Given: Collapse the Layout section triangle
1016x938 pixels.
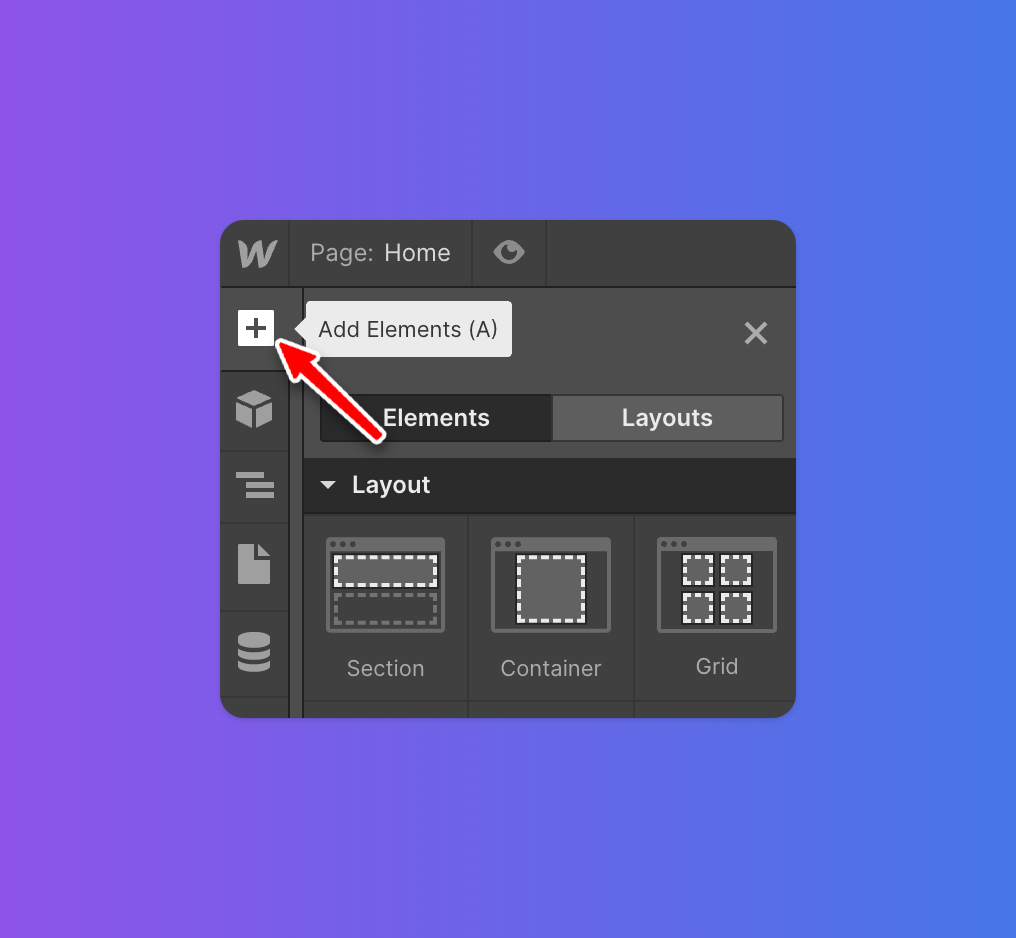Looking at the screenshot, I should point(328,485).
